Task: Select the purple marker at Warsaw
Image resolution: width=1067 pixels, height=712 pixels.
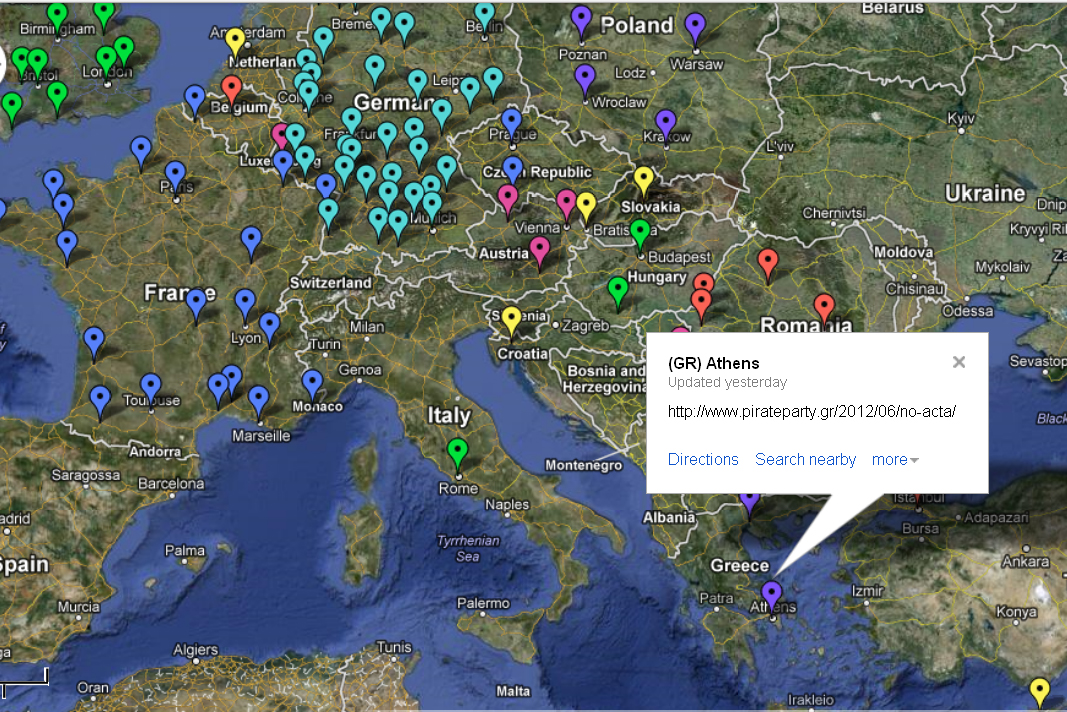Action: [696, 26]
